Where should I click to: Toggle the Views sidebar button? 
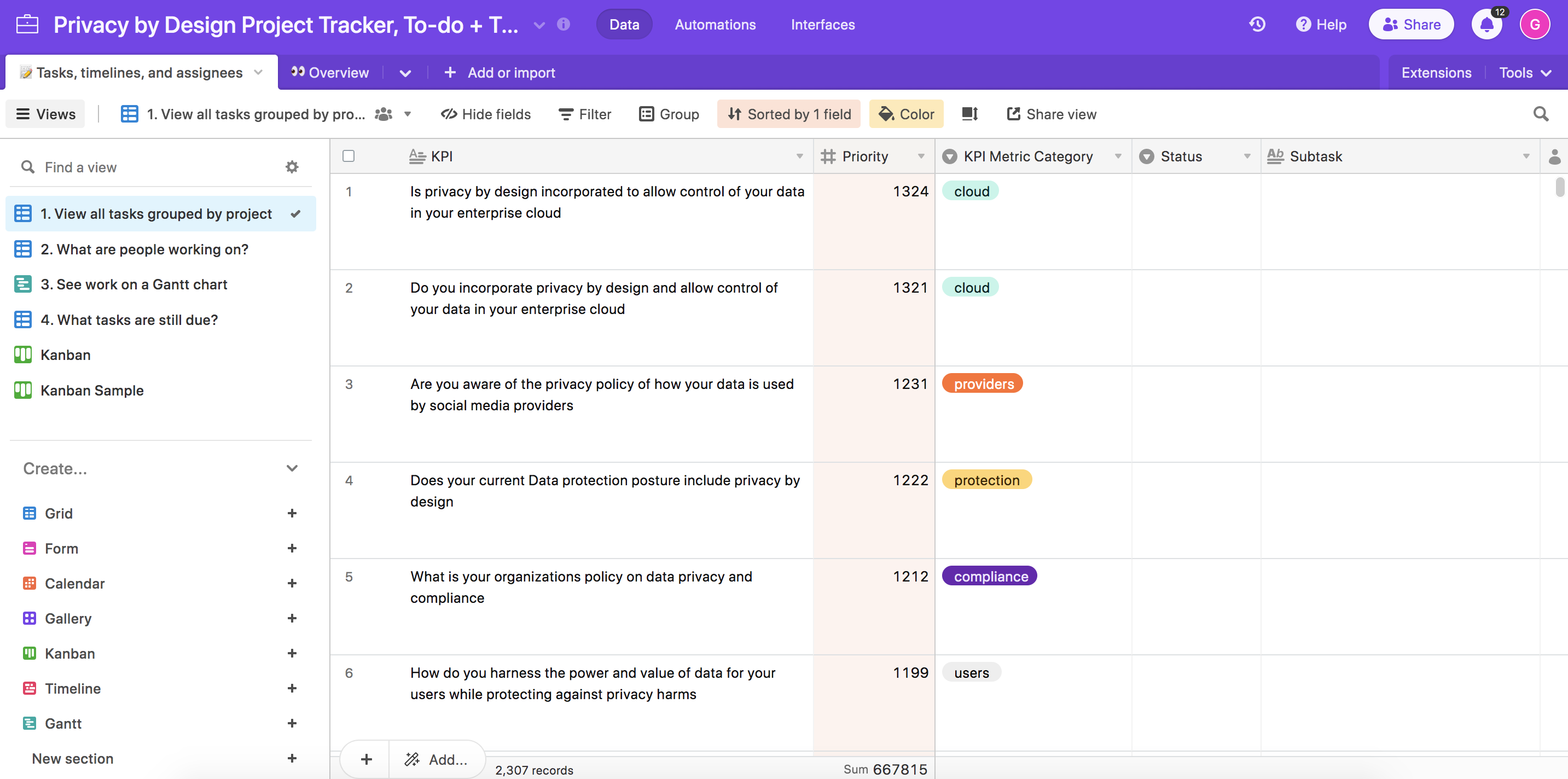[x=45, y=114]
